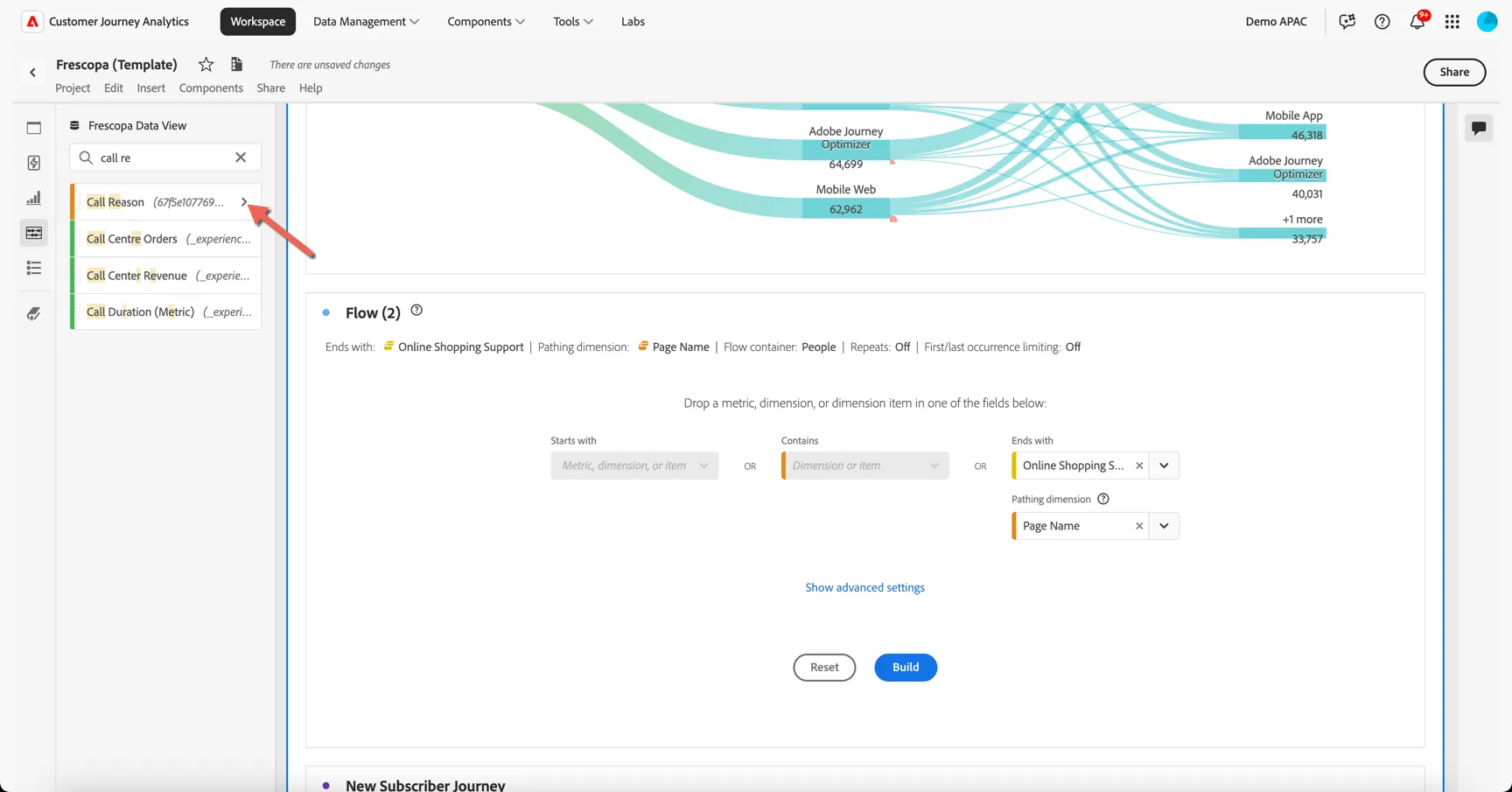This screenshot has height=792, width=1512.
Task: Expand the Call Reason dimension chevron
Action: [244, 202]
